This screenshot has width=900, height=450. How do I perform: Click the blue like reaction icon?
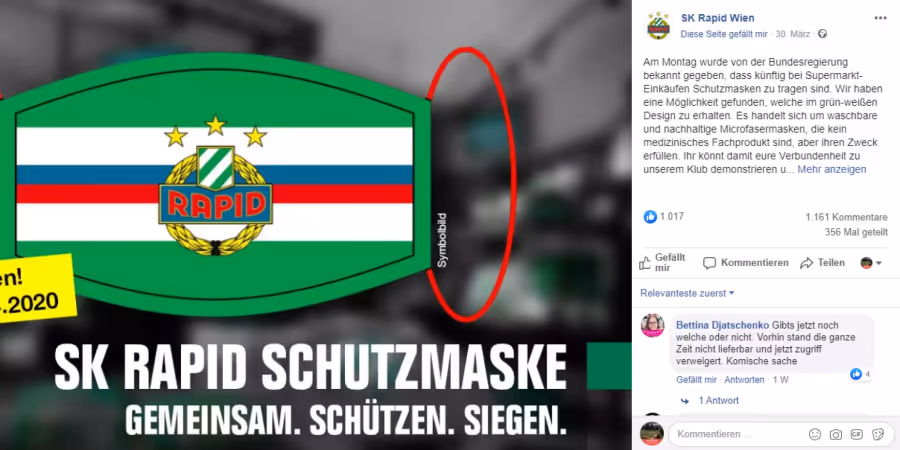(x=650, y=216)
